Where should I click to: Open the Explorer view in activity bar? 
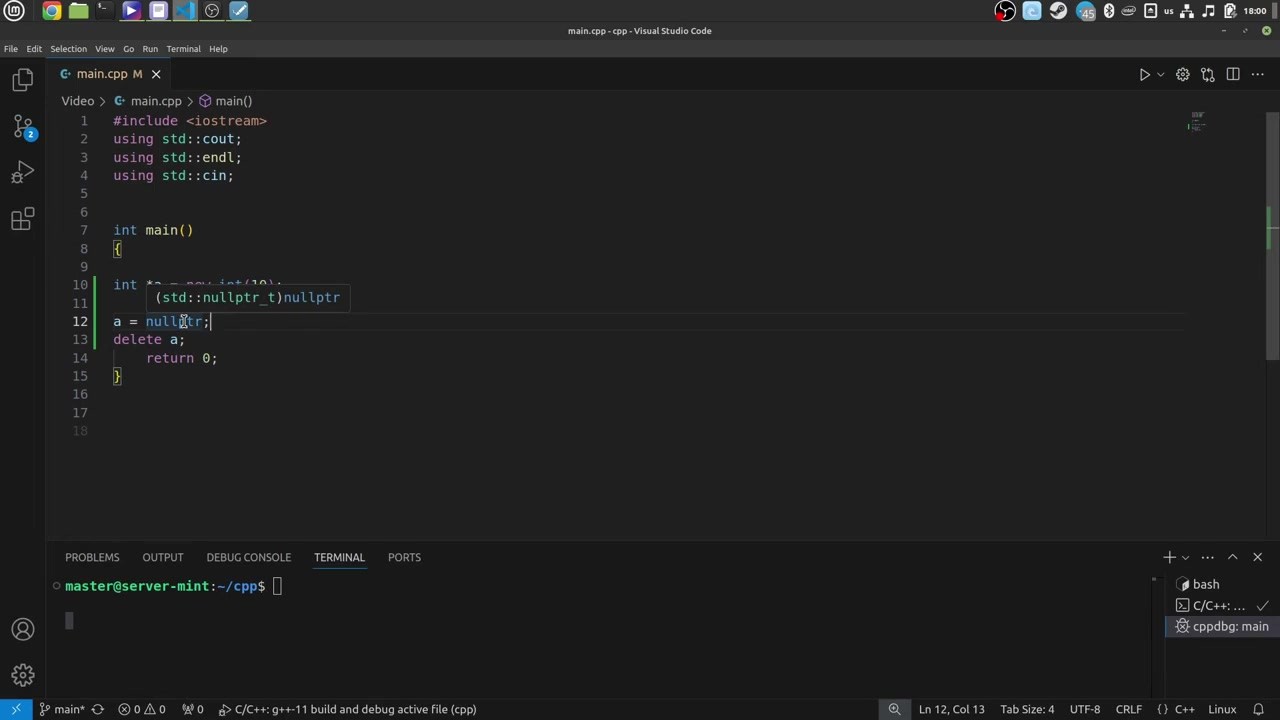[x=22, y=80]
